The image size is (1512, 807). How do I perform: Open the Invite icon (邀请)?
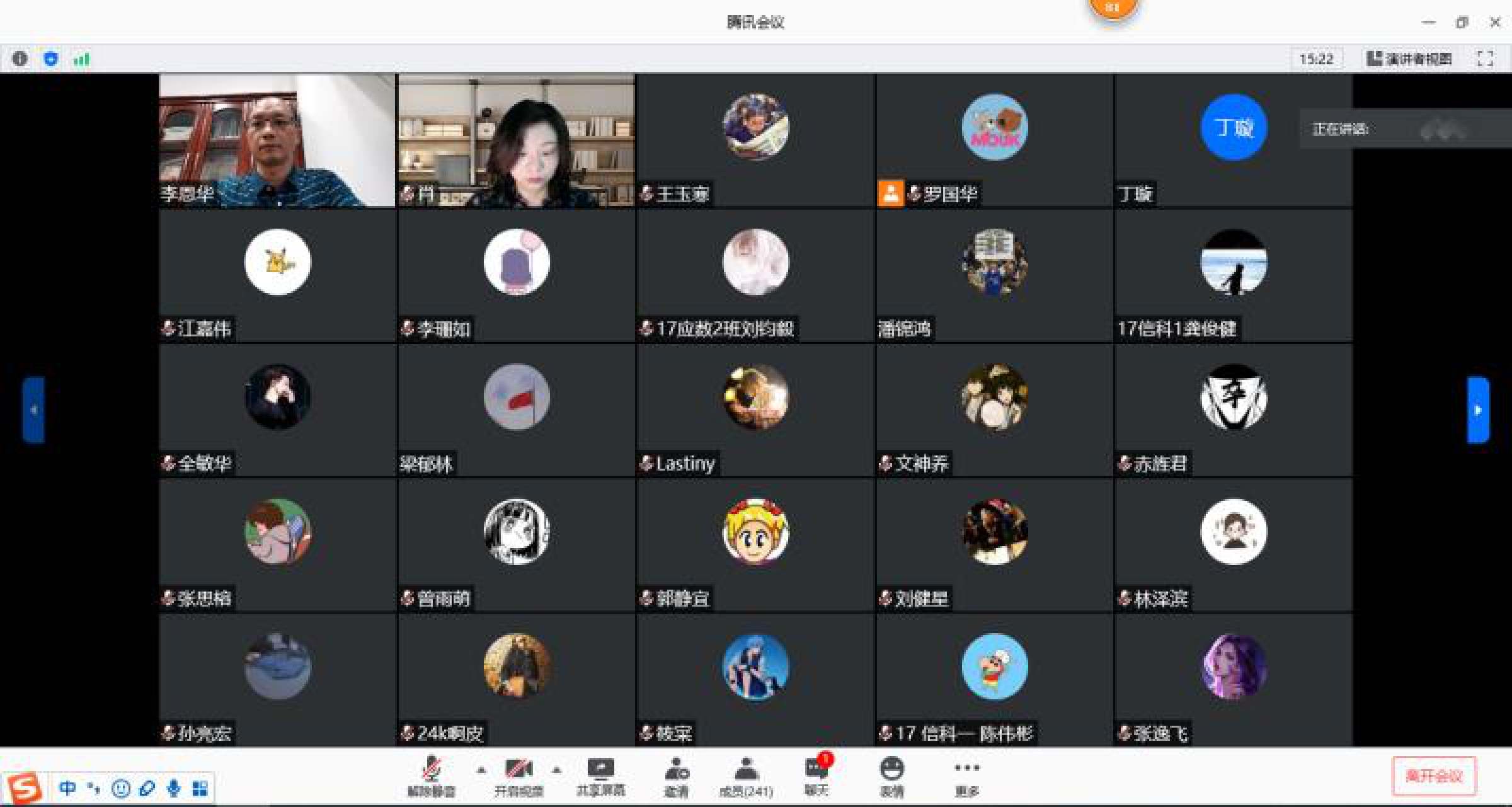pyautogui.click(x=677, y=776)
